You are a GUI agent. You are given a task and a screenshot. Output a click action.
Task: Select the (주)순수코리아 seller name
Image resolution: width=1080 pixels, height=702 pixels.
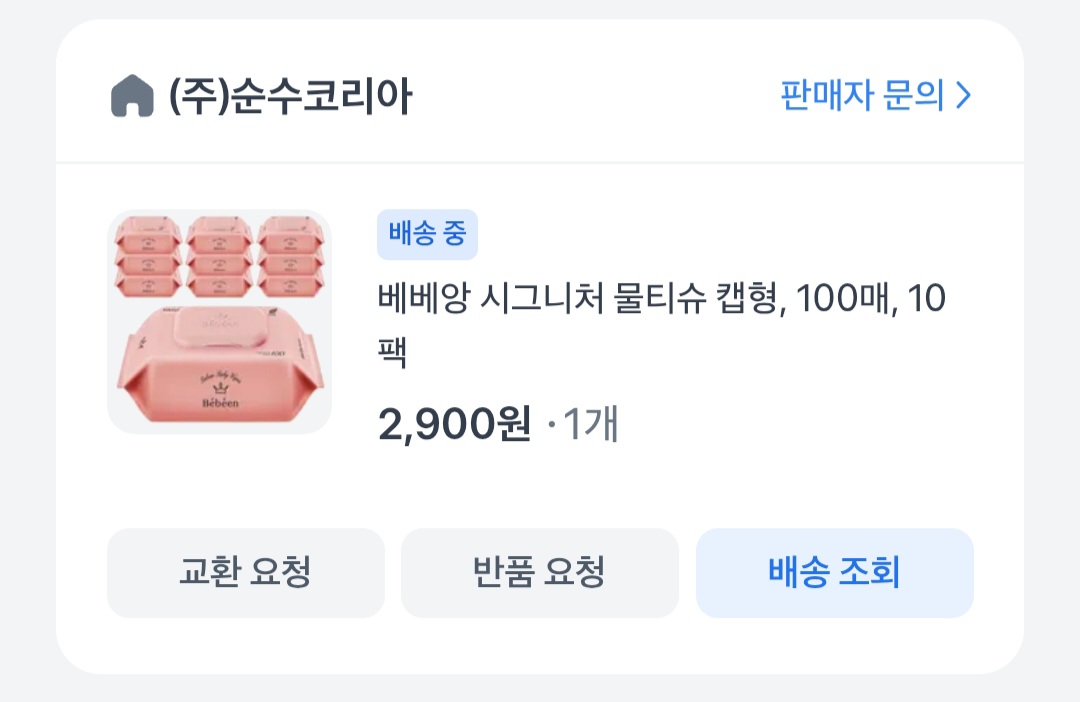[x=290, y=97]
